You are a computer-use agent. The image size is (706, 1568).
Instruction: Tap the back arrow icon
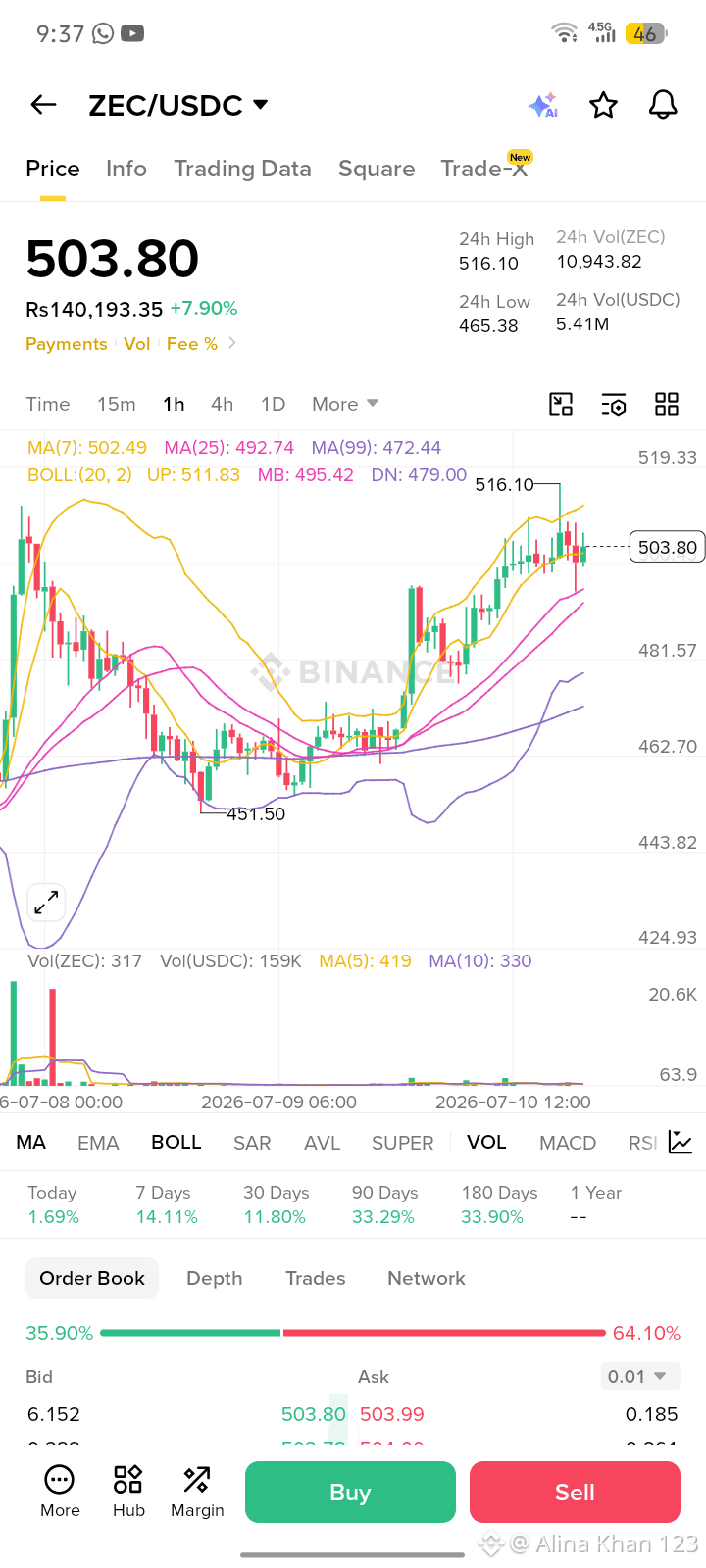pyautogui.click(x=44, y=105)
